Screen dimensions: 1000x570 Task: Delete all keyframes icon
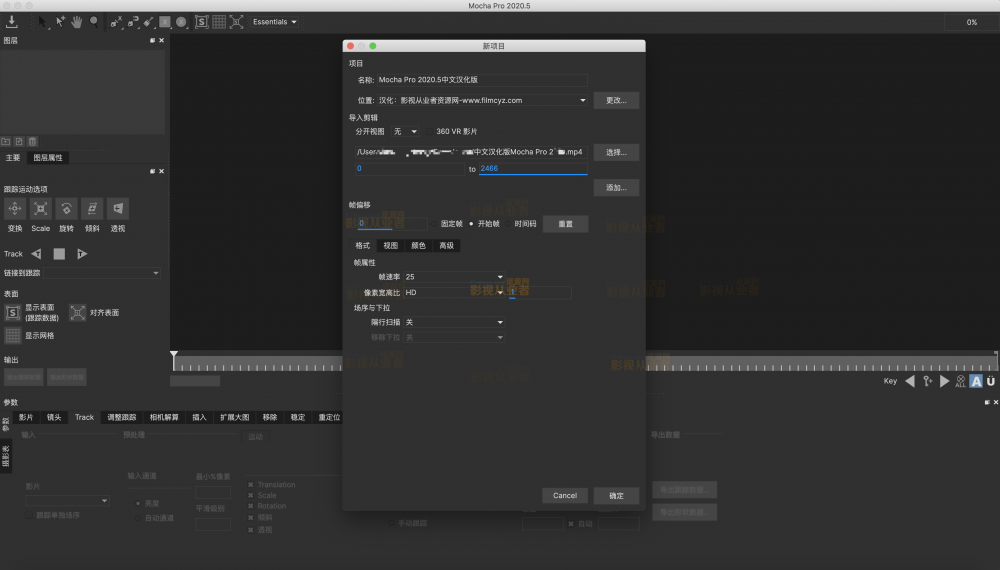960,381
